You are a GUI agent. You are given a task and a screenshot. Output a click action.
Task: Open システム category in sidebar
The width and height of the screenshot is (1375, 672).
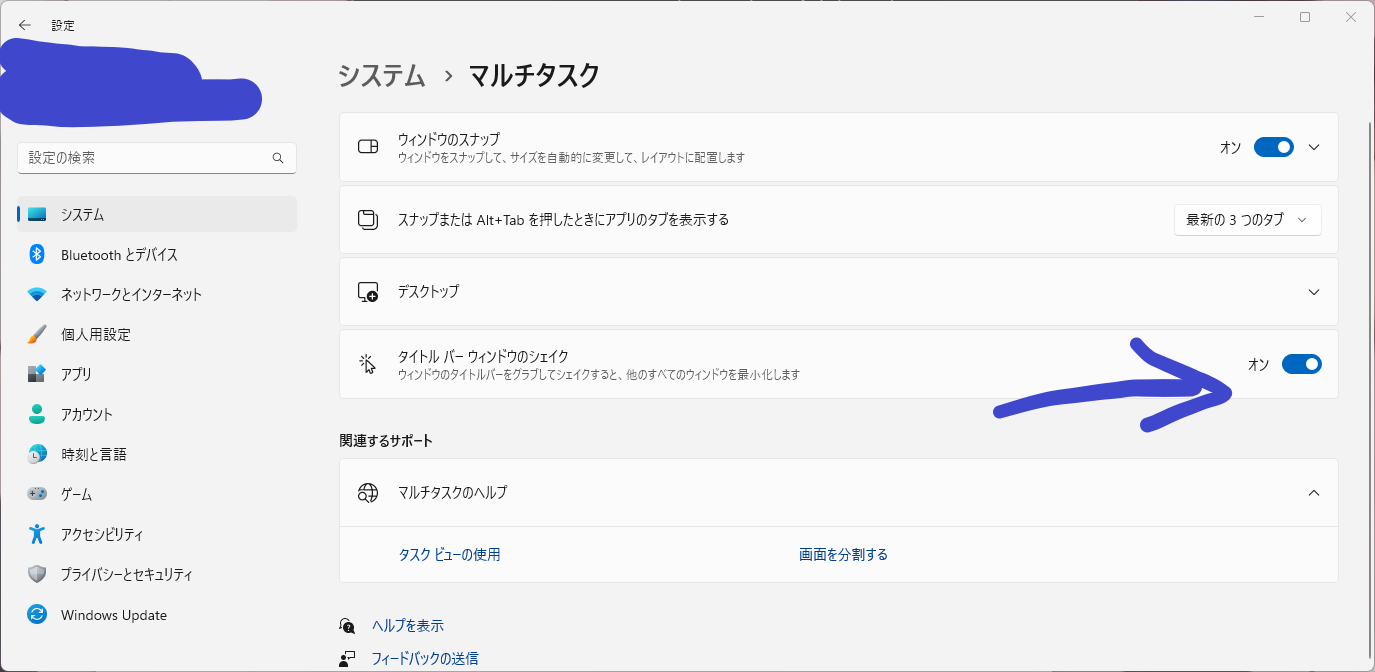point(157,215)
